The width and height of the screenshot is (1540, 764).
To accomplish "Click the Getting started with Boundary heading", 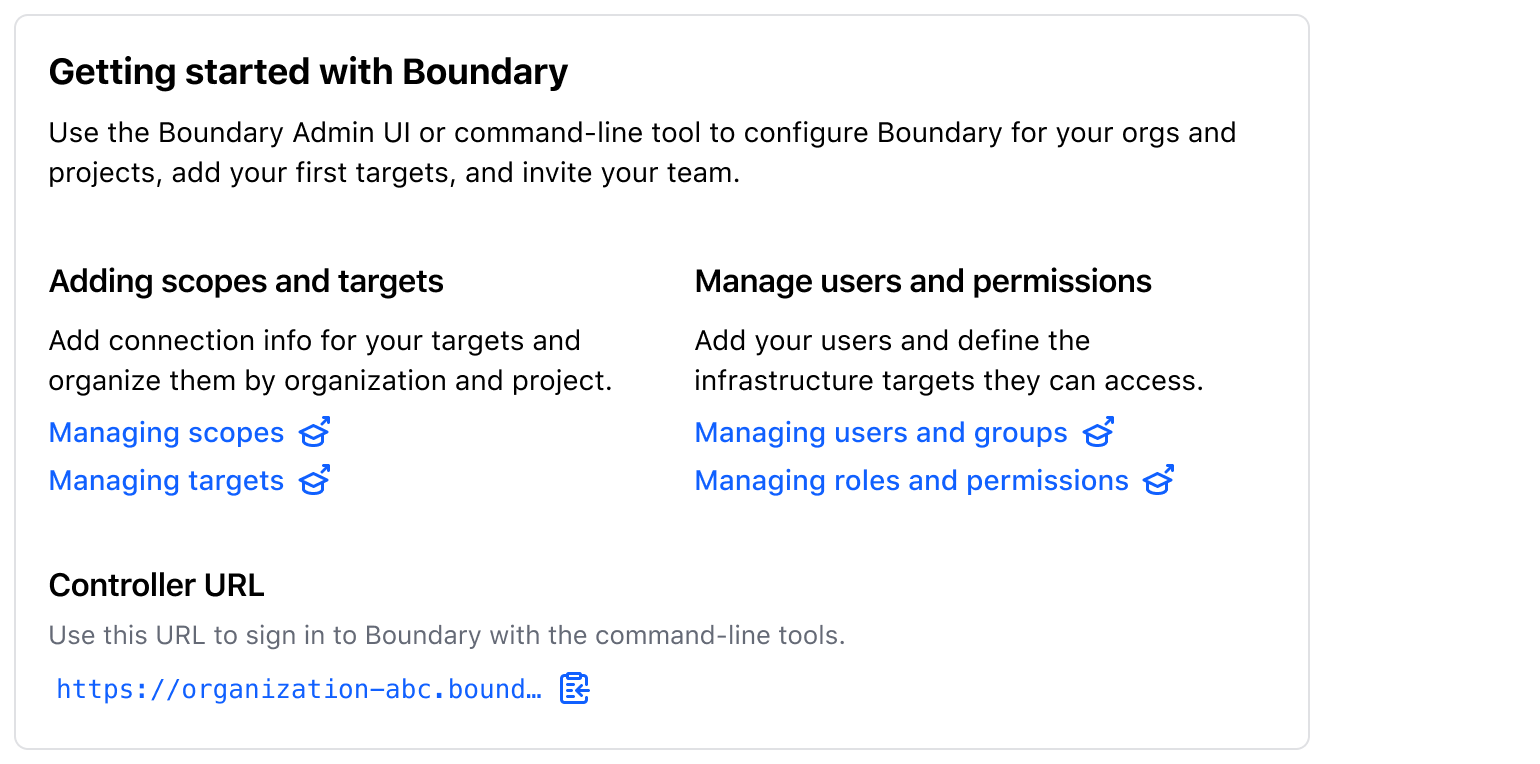I will pyautogui.click(x=307, y=71).
